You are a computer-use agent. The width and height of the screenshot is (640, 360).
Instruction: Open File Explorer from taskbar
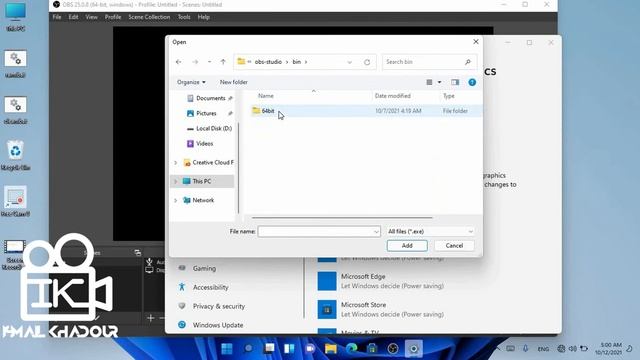coord(331,349)
